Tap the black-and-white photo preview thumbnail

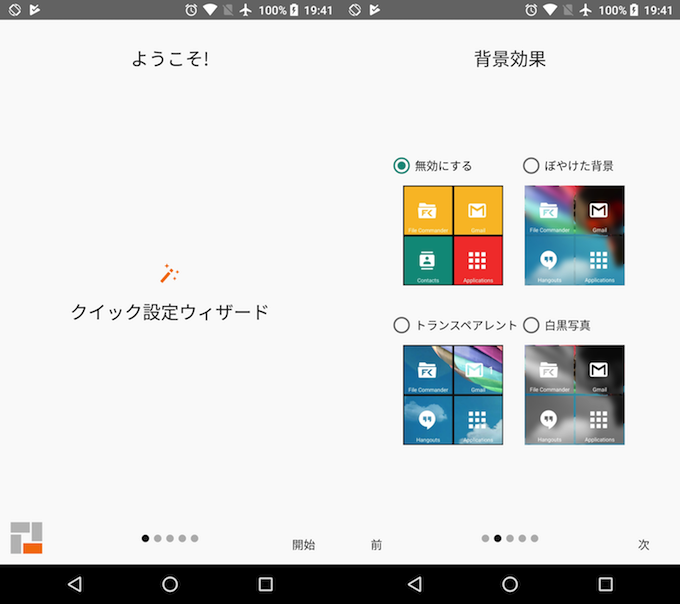tap(574, 395)
